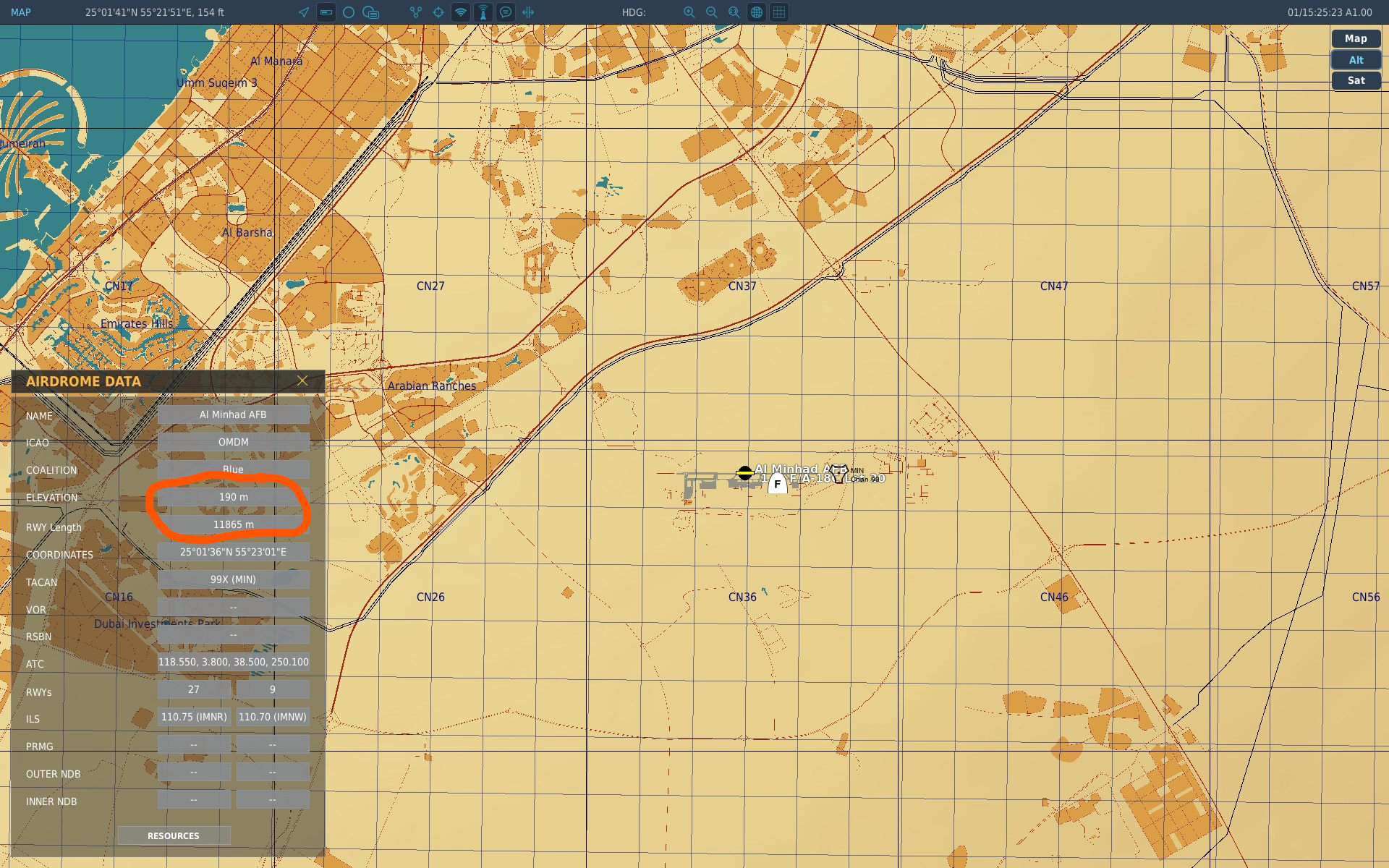Image resolution: width=1389 pixels, height=868 pixels.
Task: Click the MIN TACAN beacon symbol on map
Action: pyautogui.click(x=838, y=474)
